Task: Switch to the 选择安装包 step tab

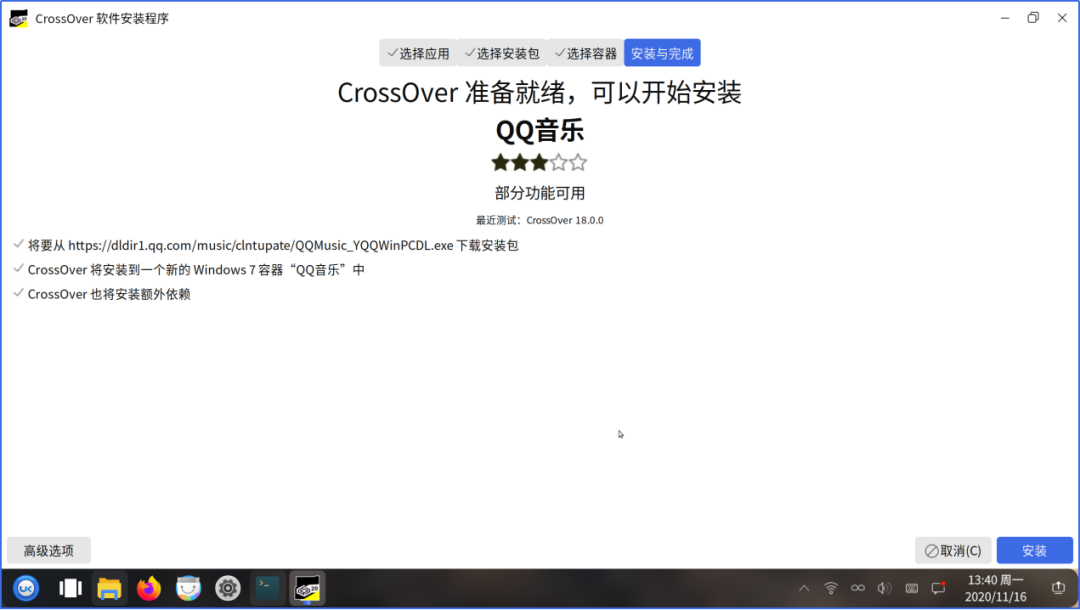Action: click(x=502, y=53)
